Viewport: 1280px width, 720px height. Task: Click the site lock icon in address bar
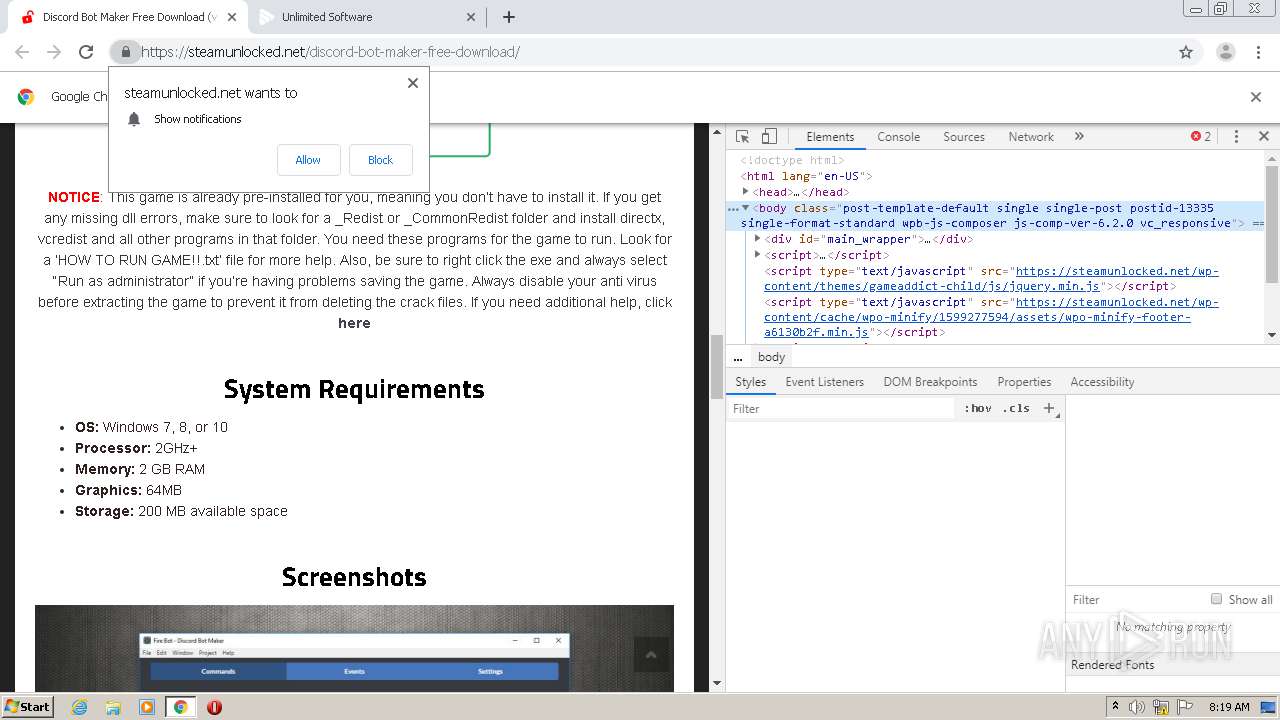pyautogui.click(x=124, y=52)
